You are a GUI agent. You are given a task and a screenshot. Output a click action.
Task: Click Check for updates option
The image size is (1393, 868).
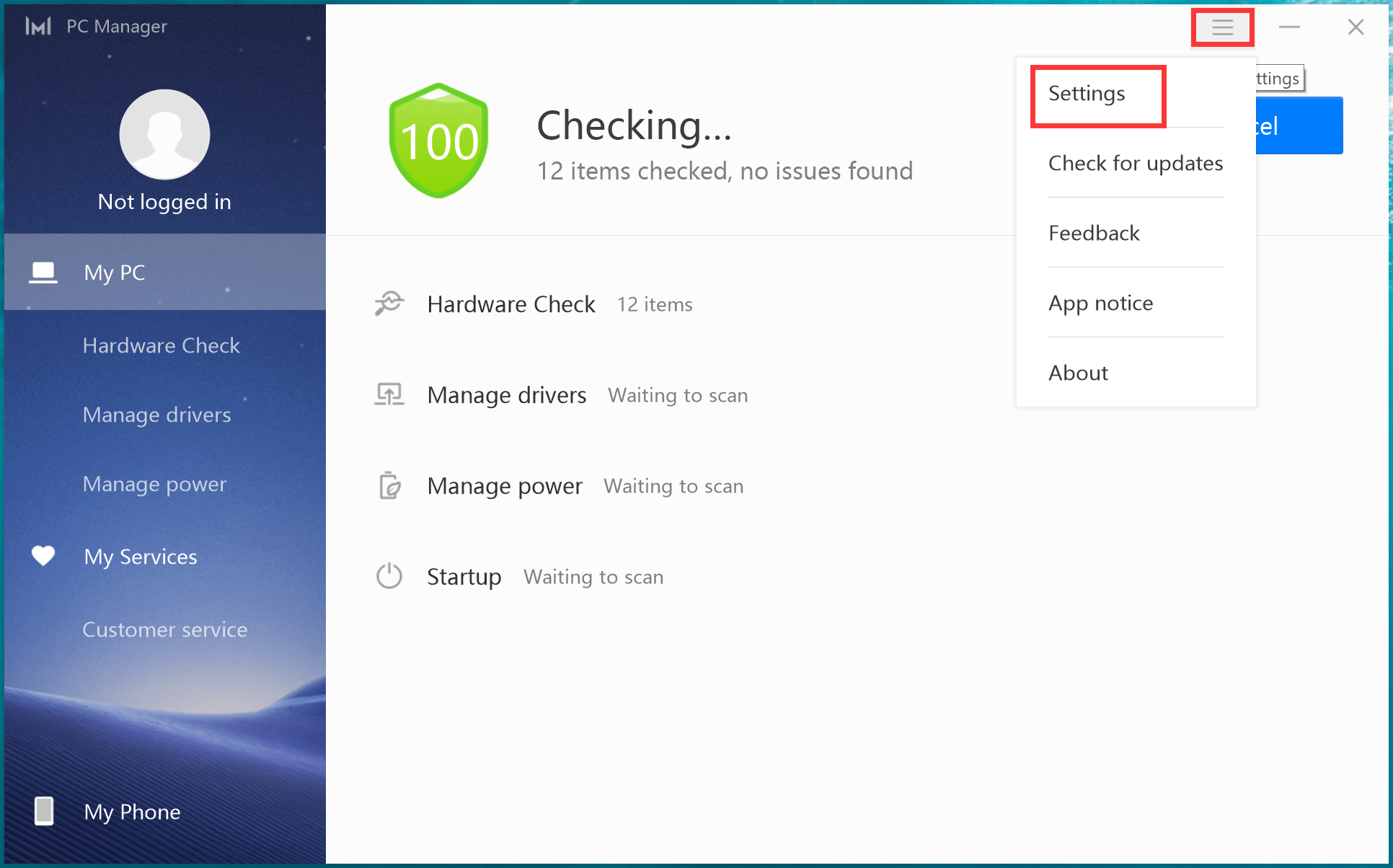pyautogui.click(x=1135, y=164)
